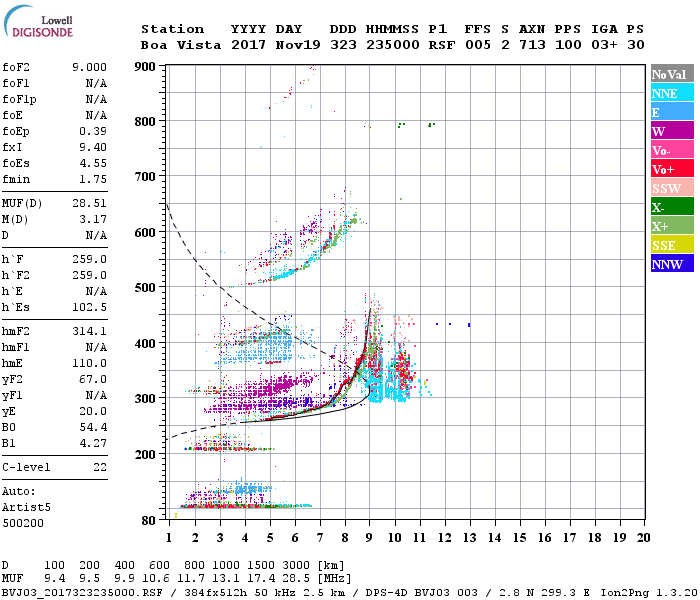Click the 235000 time header value
The height and width of the screenshot is (600, 700).
392,45
